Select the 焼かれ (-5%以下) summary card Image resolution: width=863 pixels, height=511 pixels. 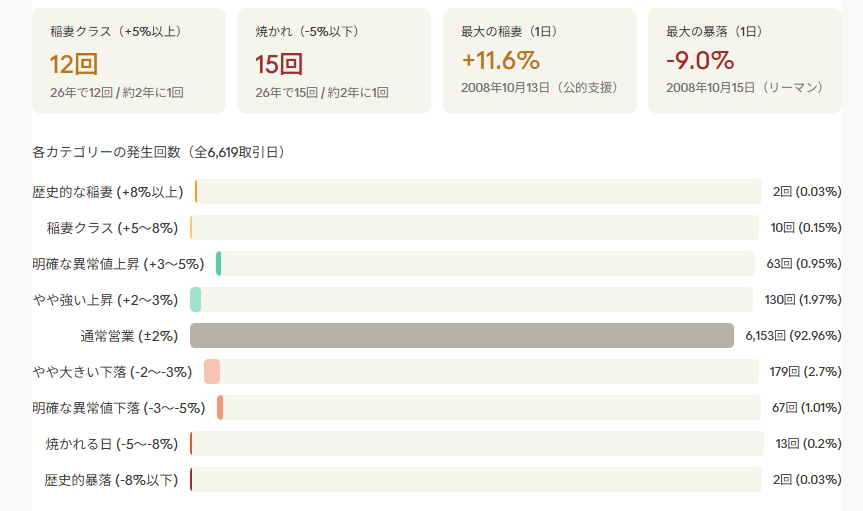pos(333,60)
